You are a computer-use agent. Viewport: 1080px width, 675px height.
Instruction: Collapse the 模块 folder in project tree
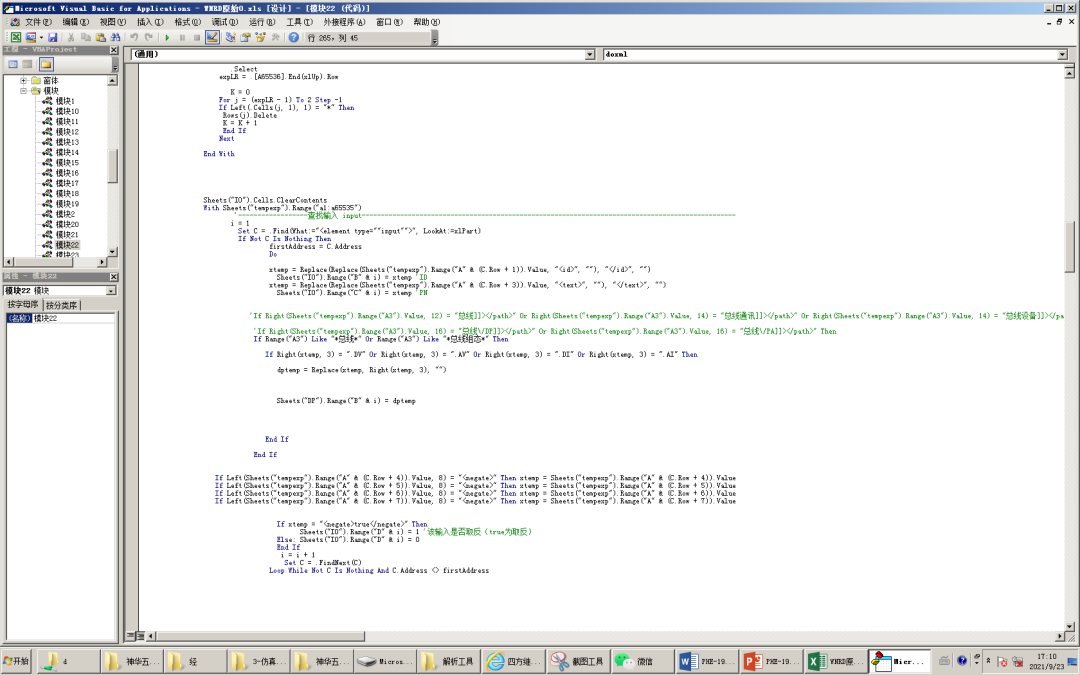(24, 90)
